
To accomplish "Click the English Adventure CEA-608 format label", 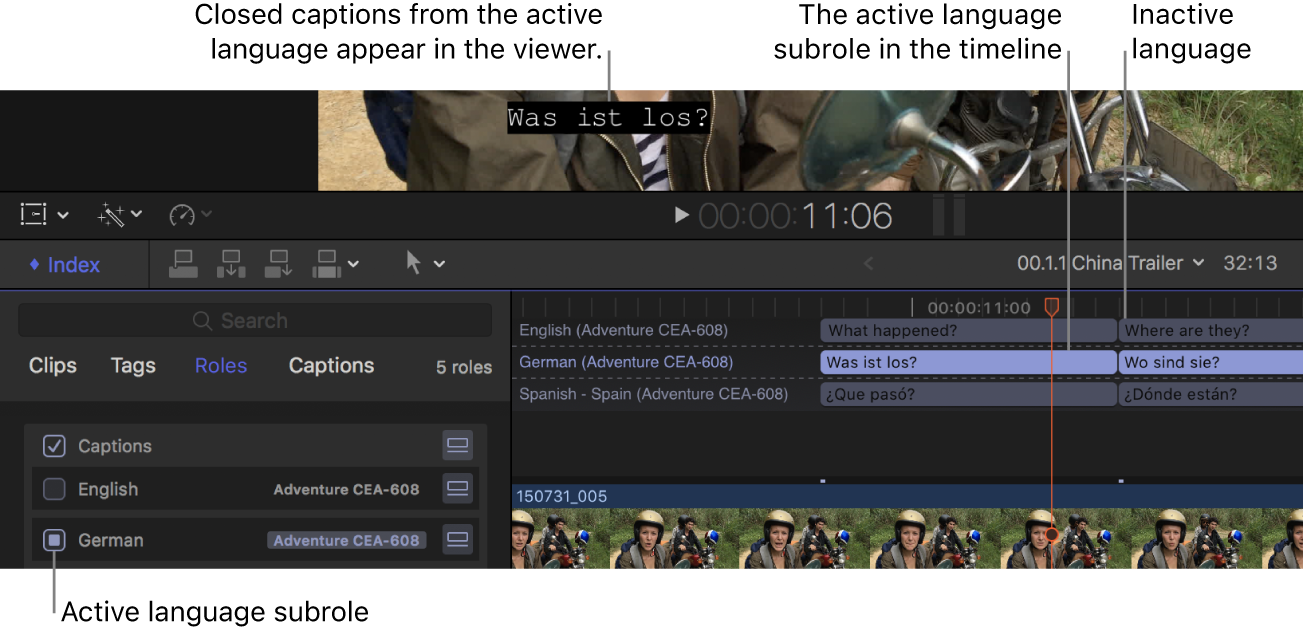I will pyautogui.click(x=346, y=490).
